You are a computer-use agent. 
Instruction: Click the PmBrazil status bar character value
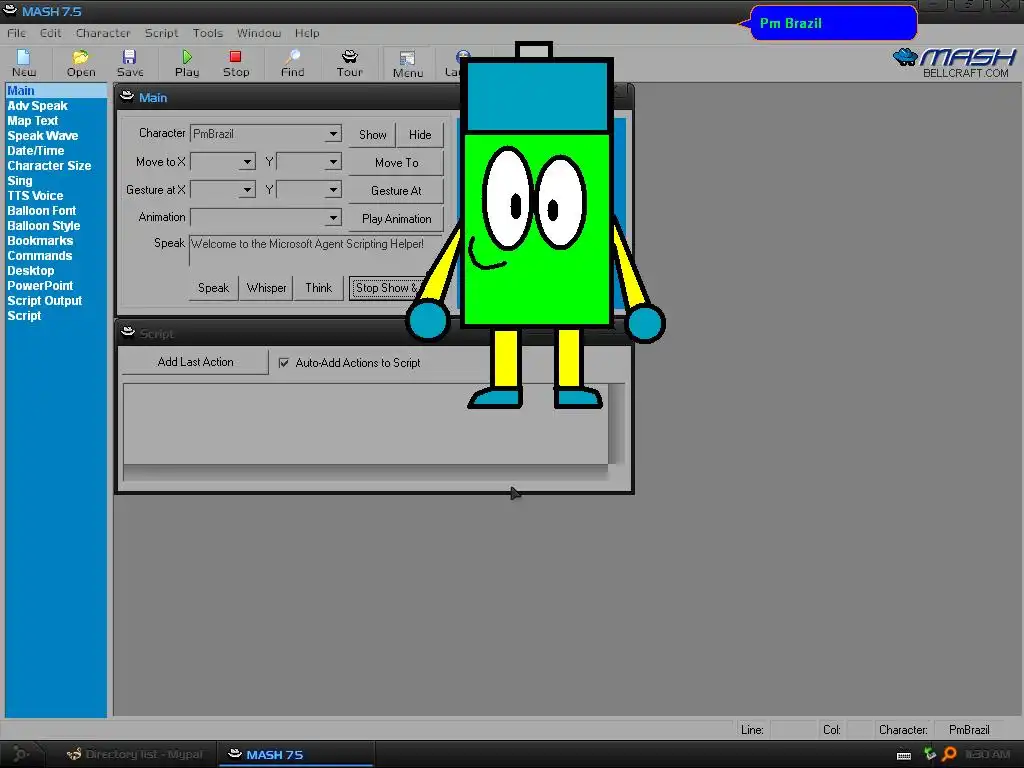[968, 729]
